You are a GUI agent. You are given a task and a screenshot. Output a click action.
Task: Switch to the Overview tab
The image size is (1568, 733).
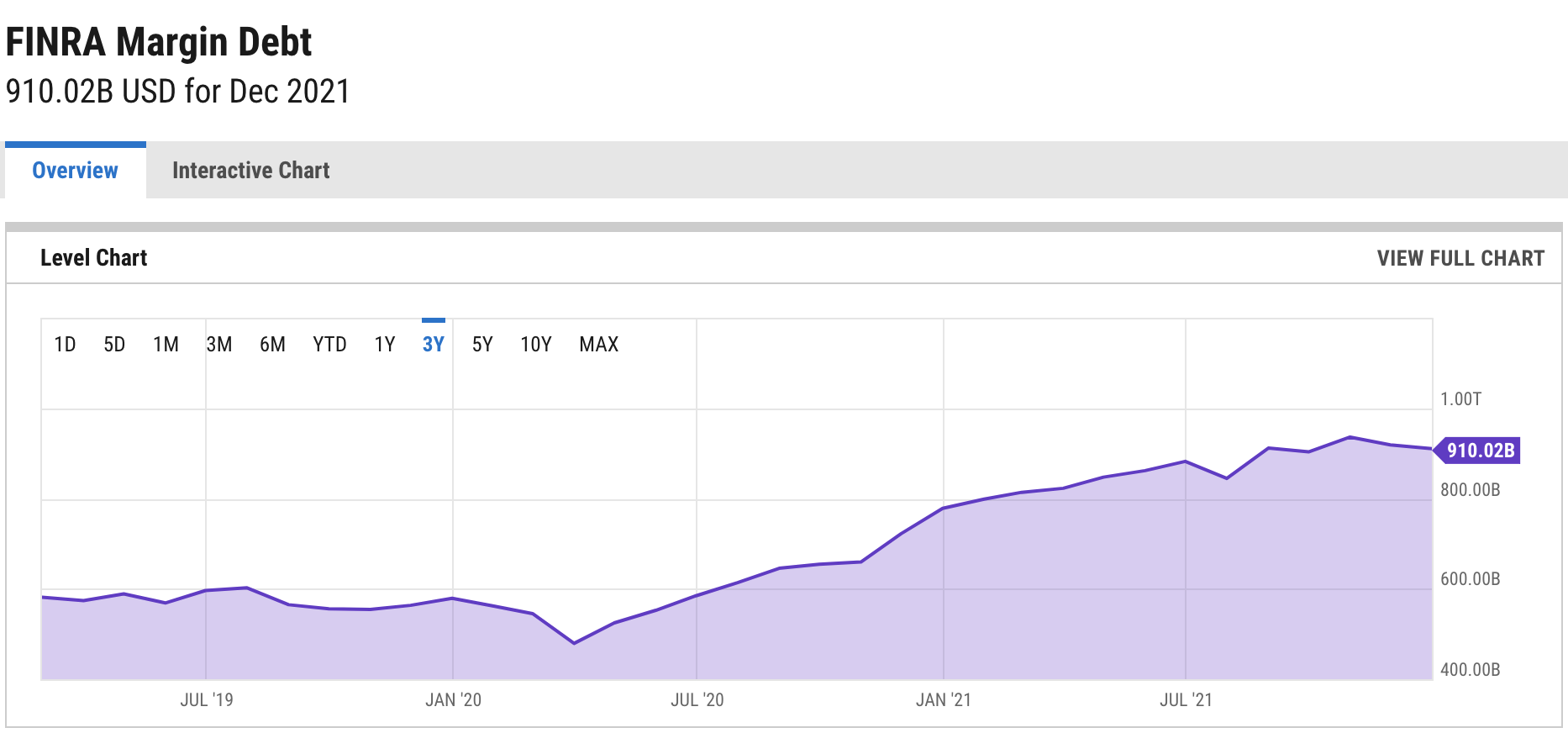coord(76,171)
